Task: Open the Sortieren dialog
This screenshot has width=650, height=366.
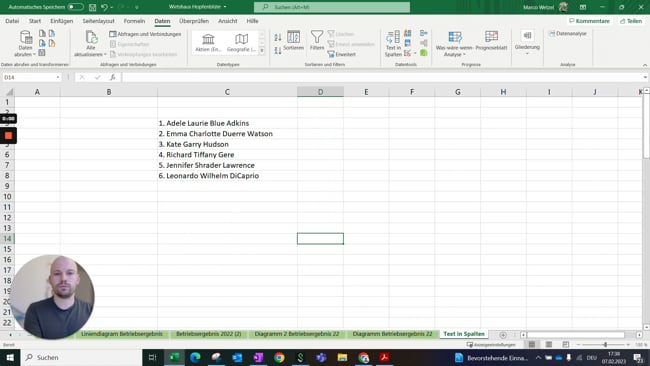Action: (293, 41)
